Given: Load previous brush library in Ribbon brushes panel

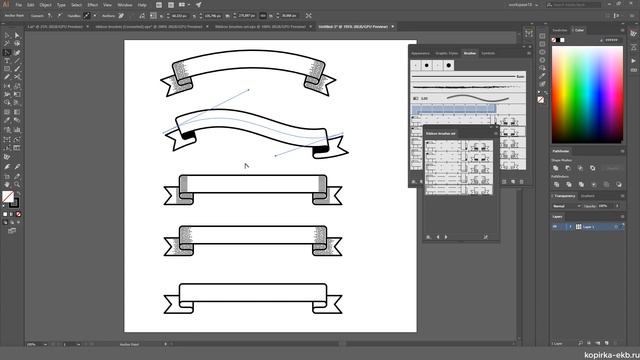Looking at the screenshot, I should click(x=438, y=237).
